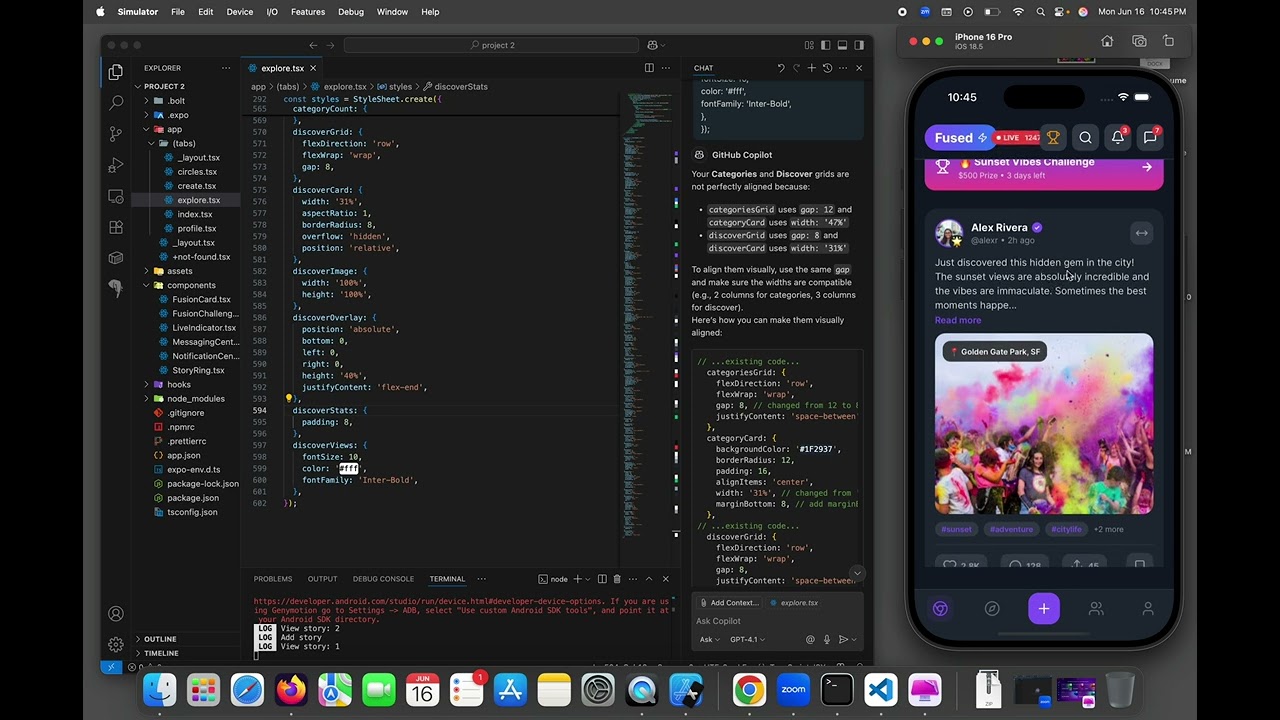Attach context with the @ icon

[810, 639]
